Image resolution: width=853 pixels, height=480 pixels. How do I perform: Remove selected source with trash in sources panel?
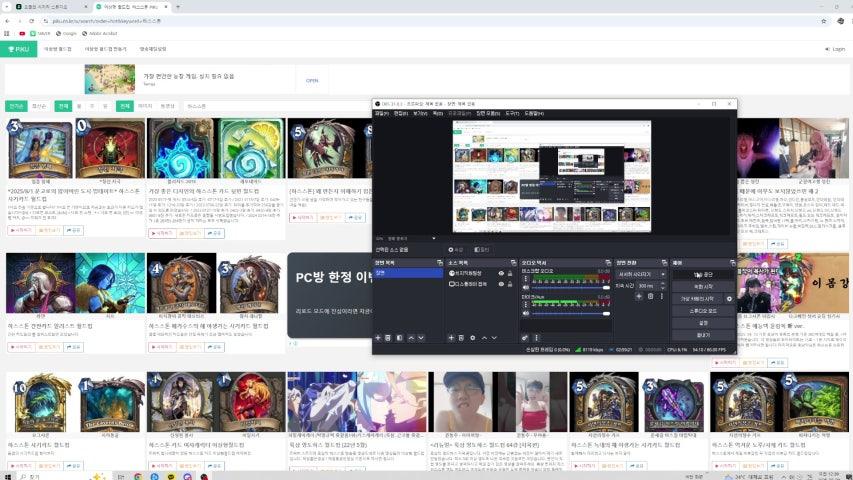[x=461, y=338]
